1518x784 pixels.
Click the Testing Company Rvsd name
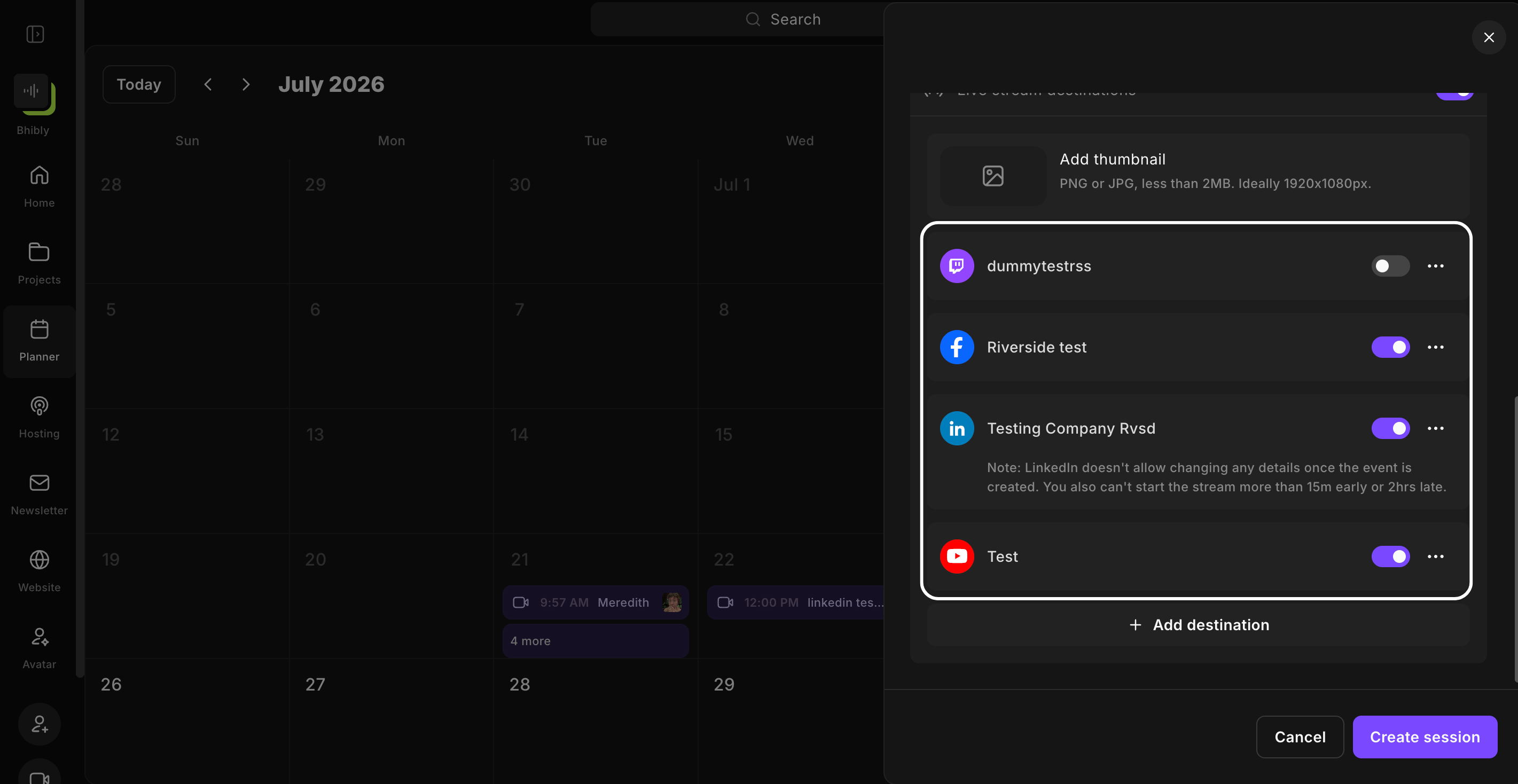1071,428
